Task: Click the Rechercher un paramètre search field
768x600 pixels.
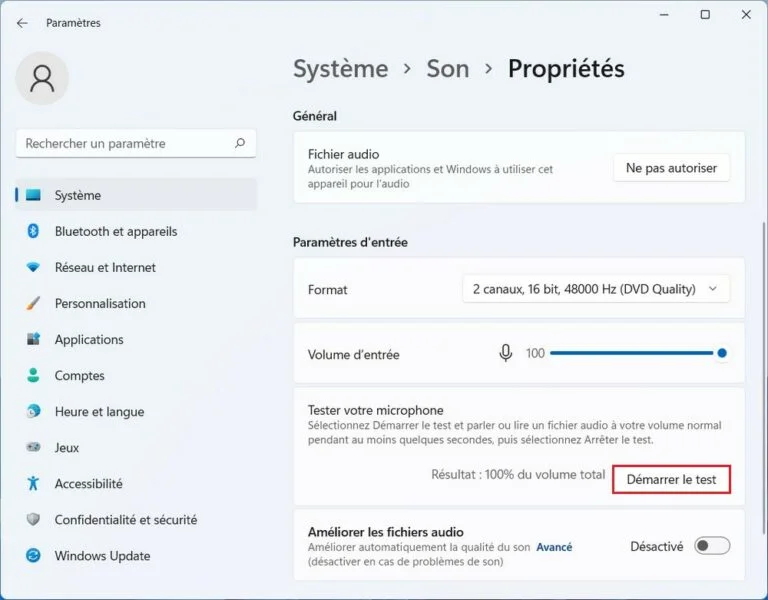Action: click(x=125, y=144)
